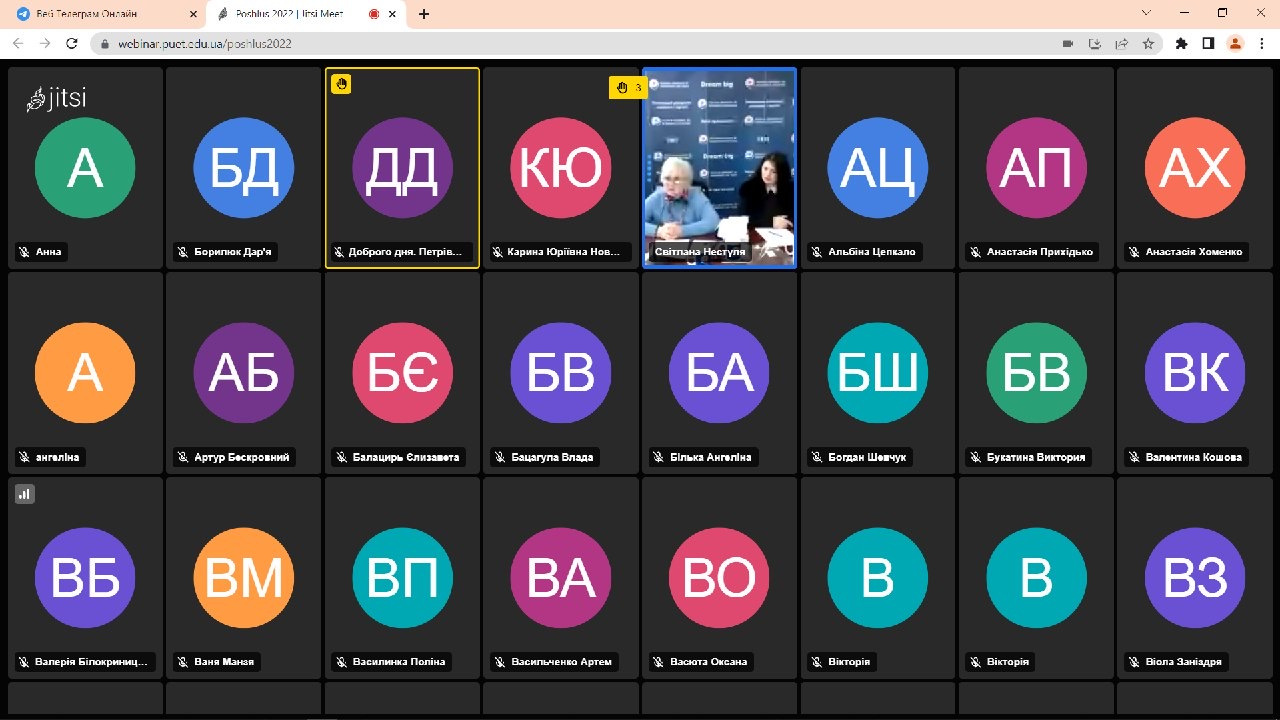Click the camera permission icon in address bar
The width and height of the screenshot is (1280, 720).
pyautogui.click(x=1068, y=44)
